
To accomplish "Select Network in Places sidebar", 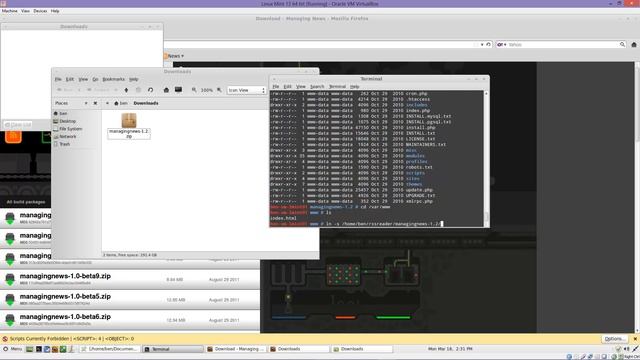I will click(x=68, y=137).
